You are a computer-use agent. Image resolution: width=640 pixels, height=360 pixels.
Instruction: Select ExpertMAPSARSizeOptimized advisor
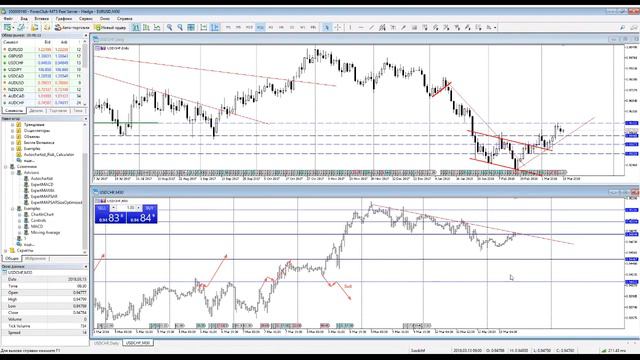[56, 202]
